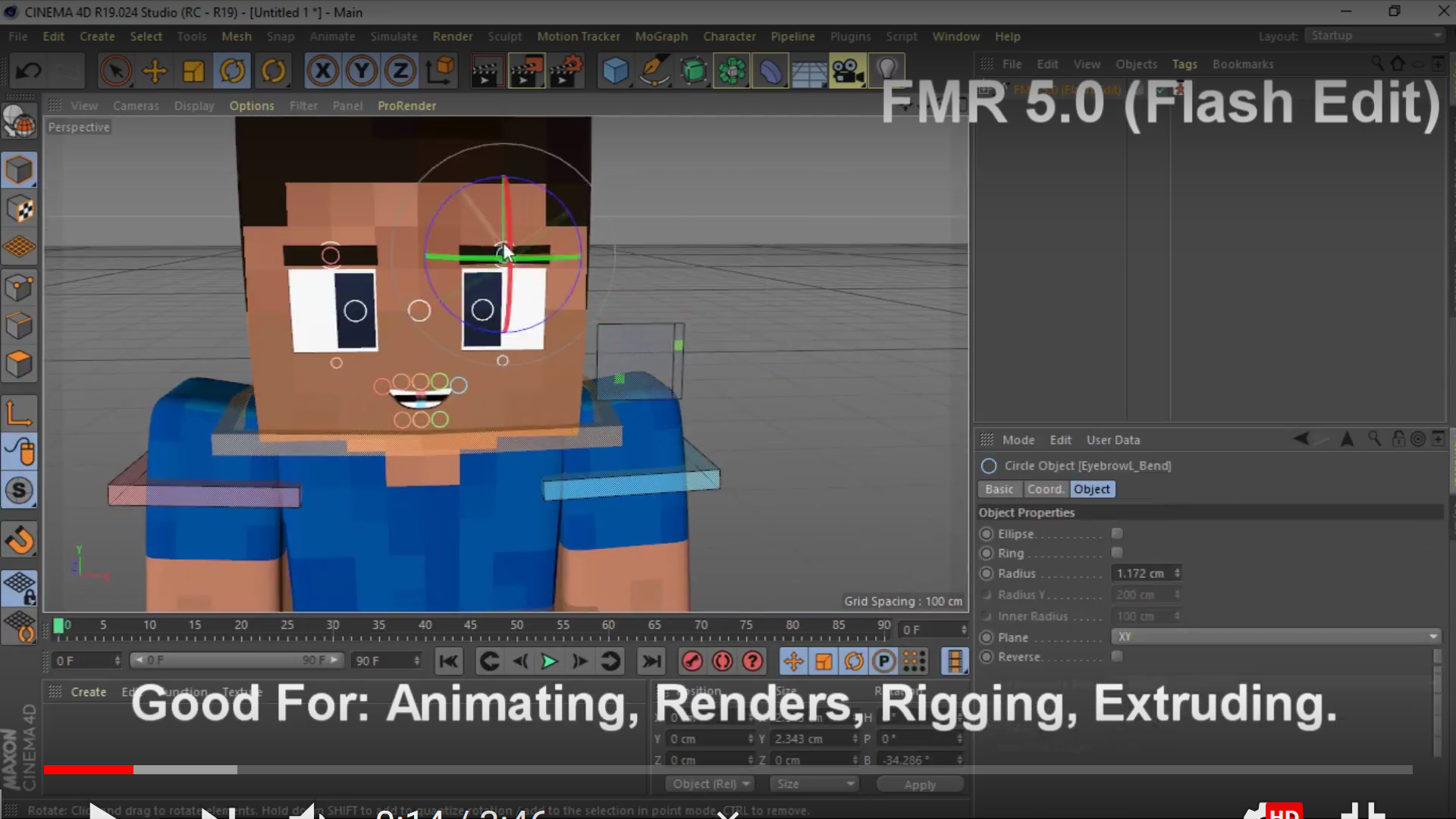Toggle Plane keyframe circle button

[x=987, y=638]
